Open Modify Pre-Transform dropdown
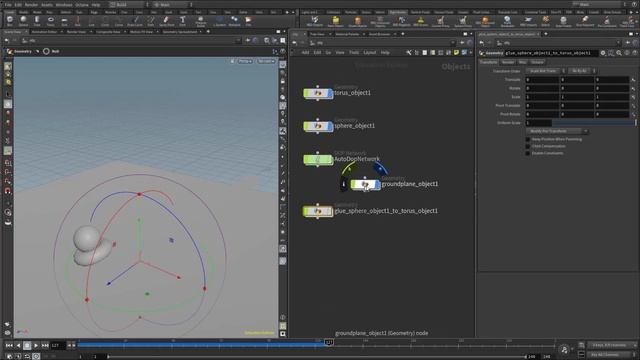This screenshot has width=640, height=360. pyautogui.click(x=557, y=131)
